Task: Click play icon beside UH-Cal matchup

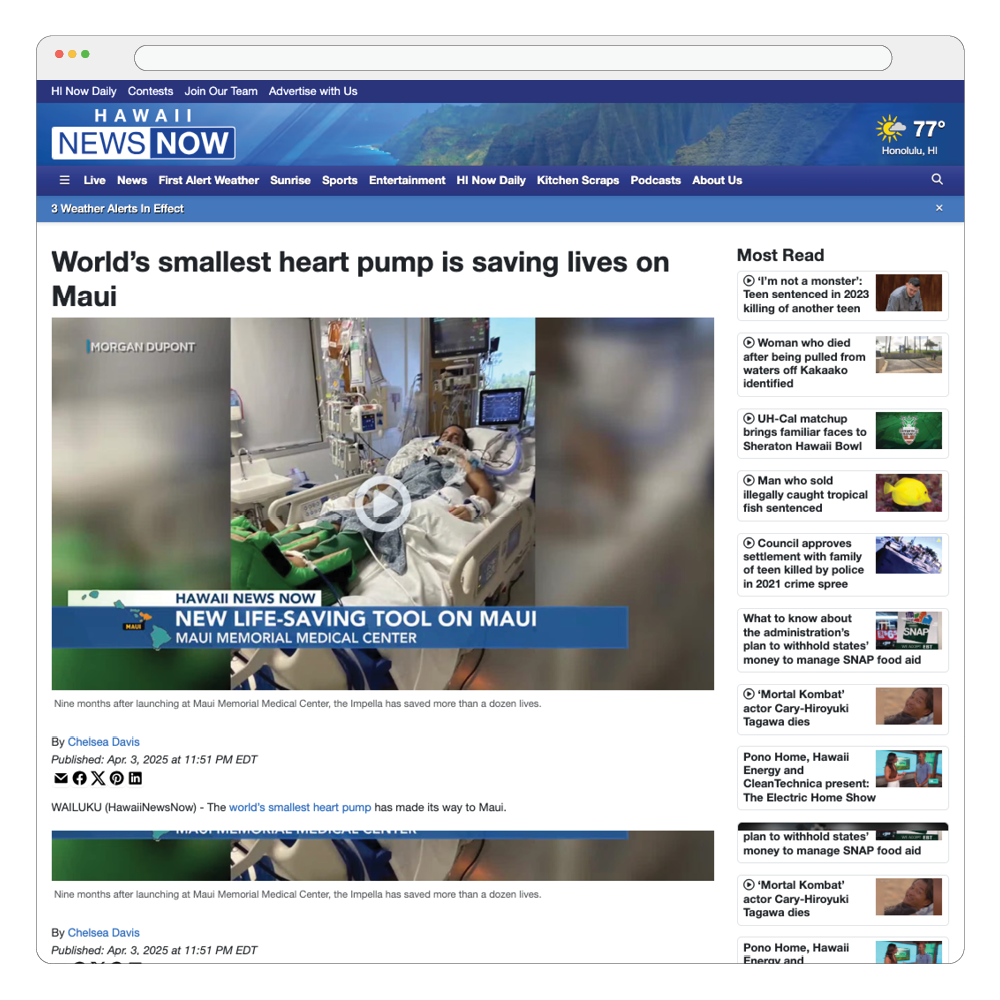Action: click(749, 418)
